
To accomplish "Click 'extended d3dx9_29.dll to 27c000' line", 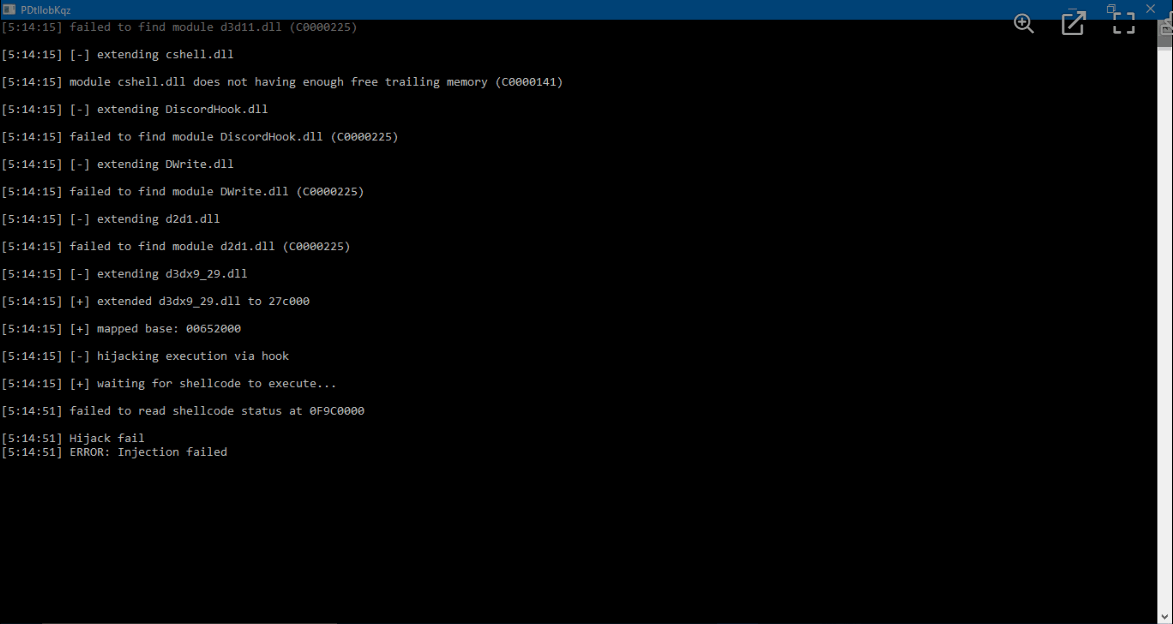I will pos(156,302).
